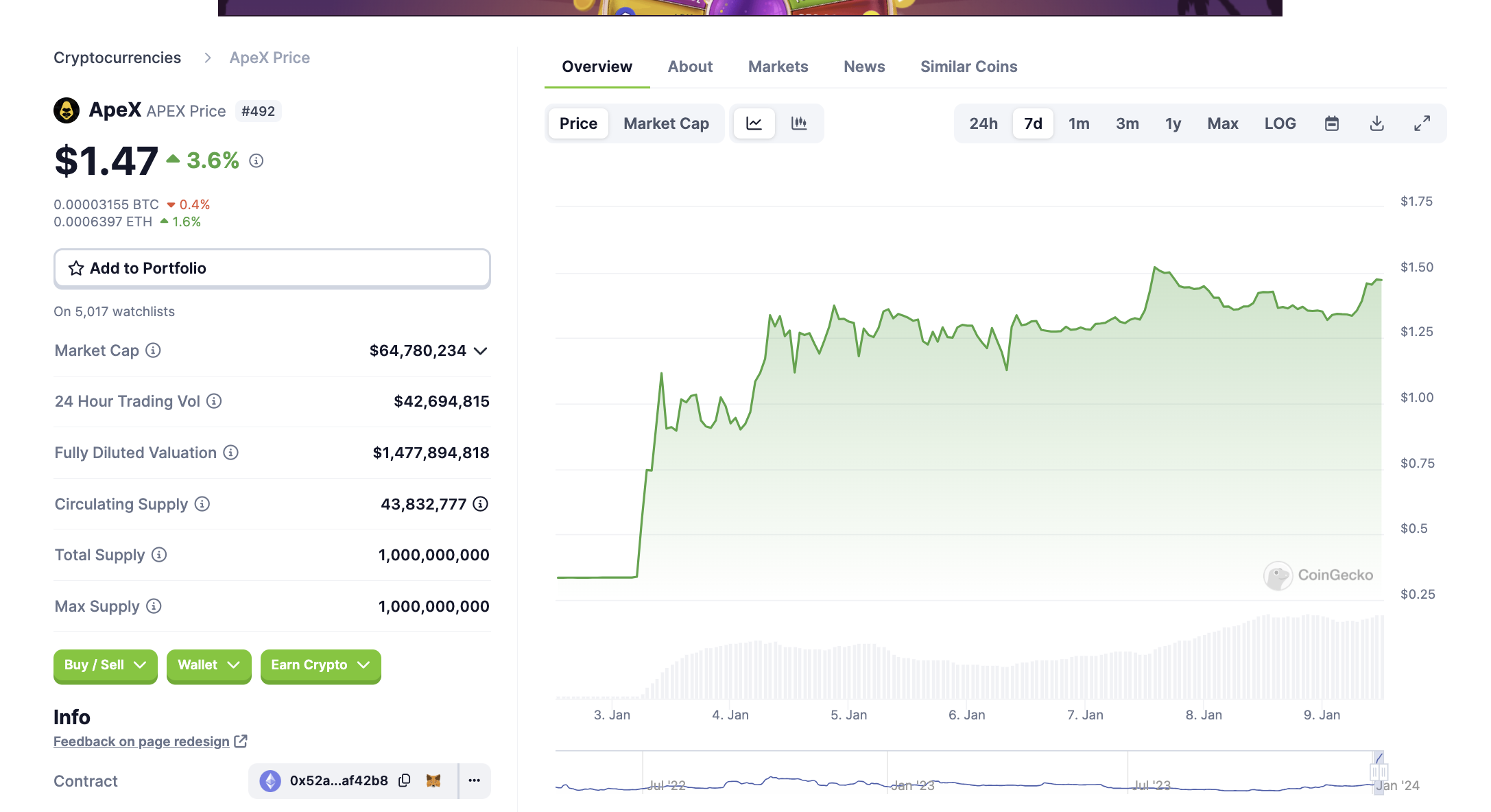Click Add to Portfolio button

272,268
